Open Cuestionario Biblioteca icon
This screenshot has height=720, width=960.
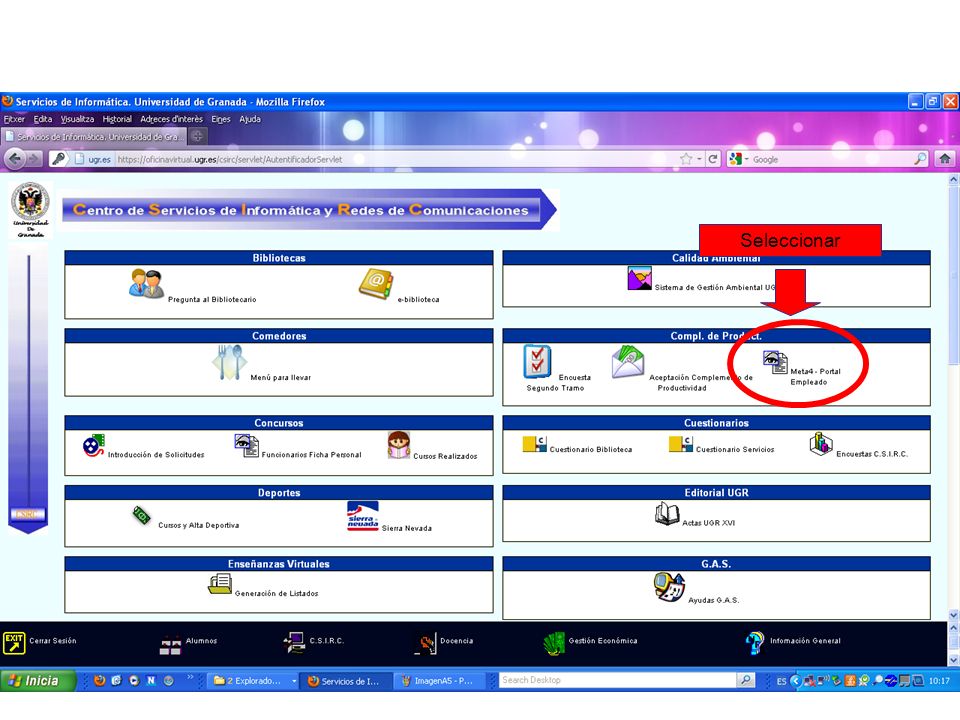pos(534,444)
